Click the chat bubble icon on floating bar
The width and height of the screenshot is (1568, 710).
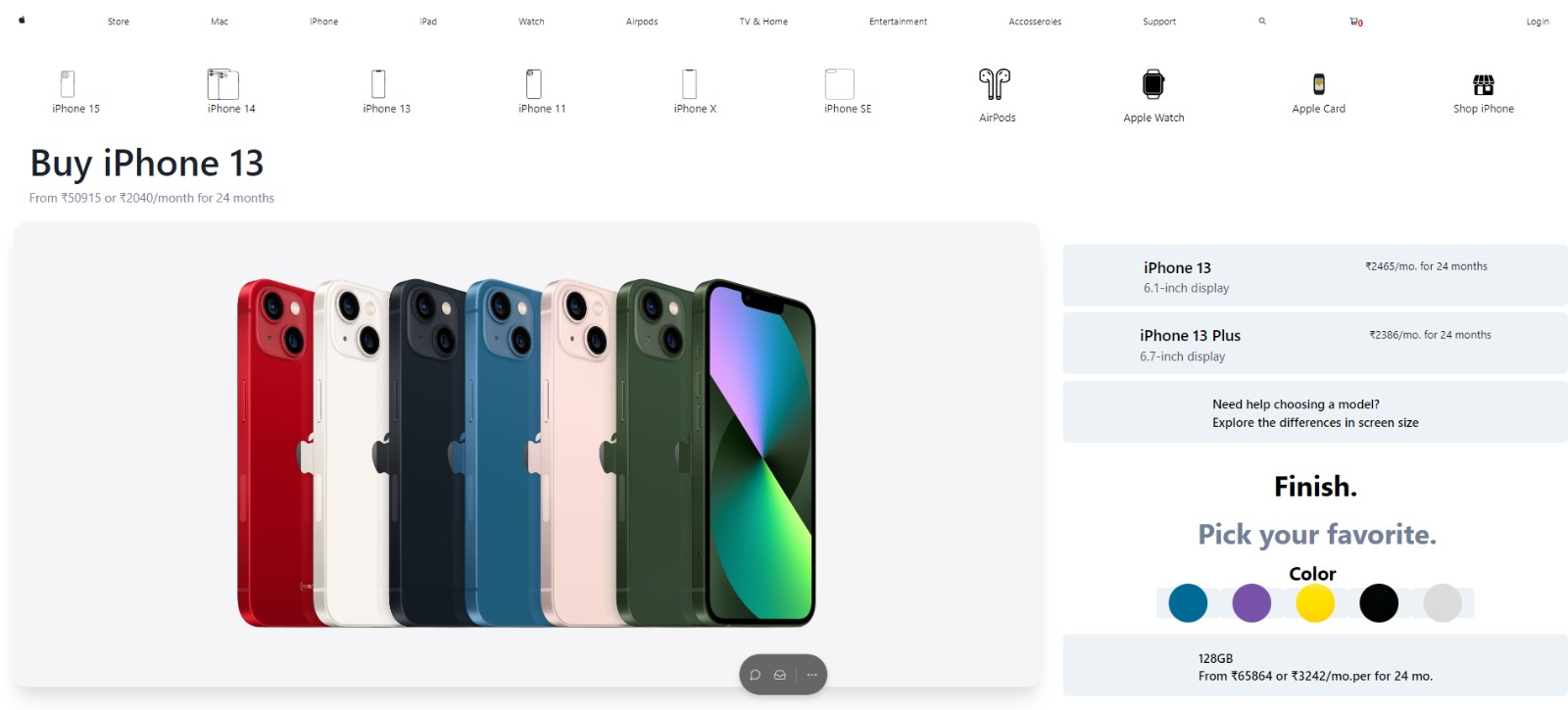coord(755,675)
